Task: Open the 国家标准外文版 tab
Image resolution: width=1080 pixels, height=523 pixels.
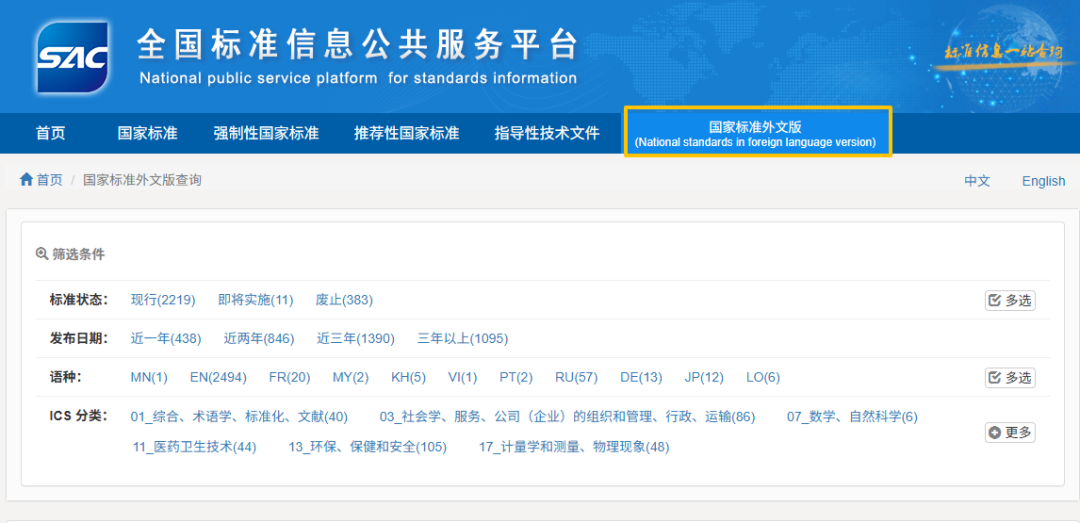Action: point(756,133)
